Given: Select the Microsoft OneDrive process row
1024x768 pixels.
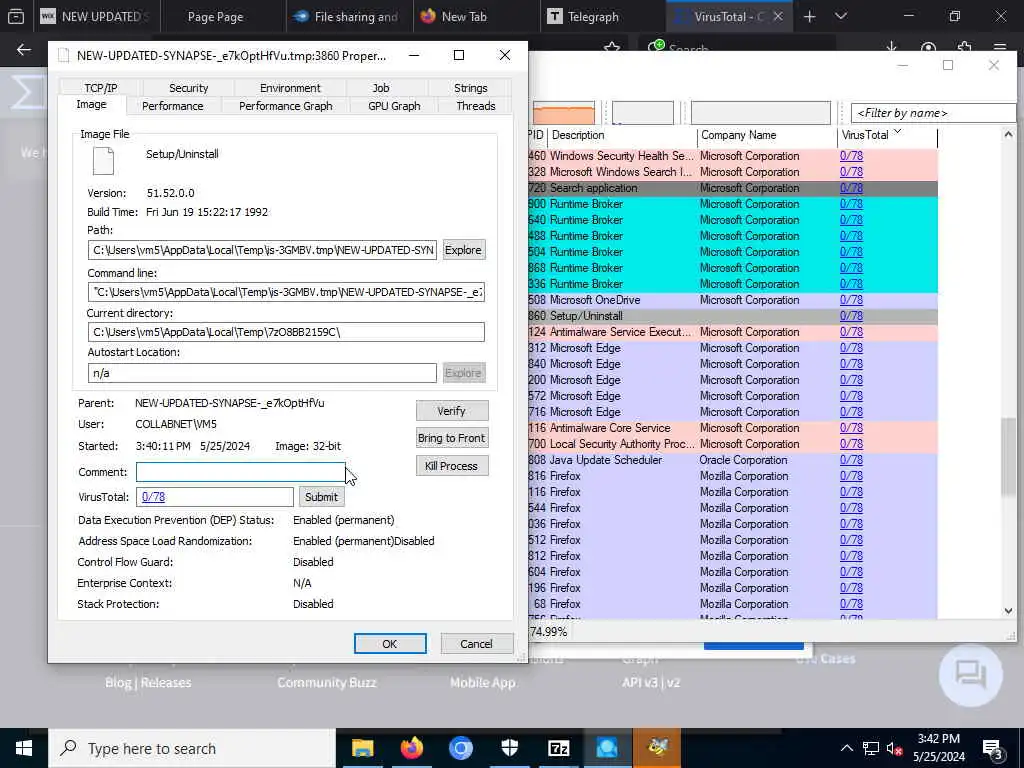Looking at the screenshot, I should pyautogui.click(x=733, y=300).
